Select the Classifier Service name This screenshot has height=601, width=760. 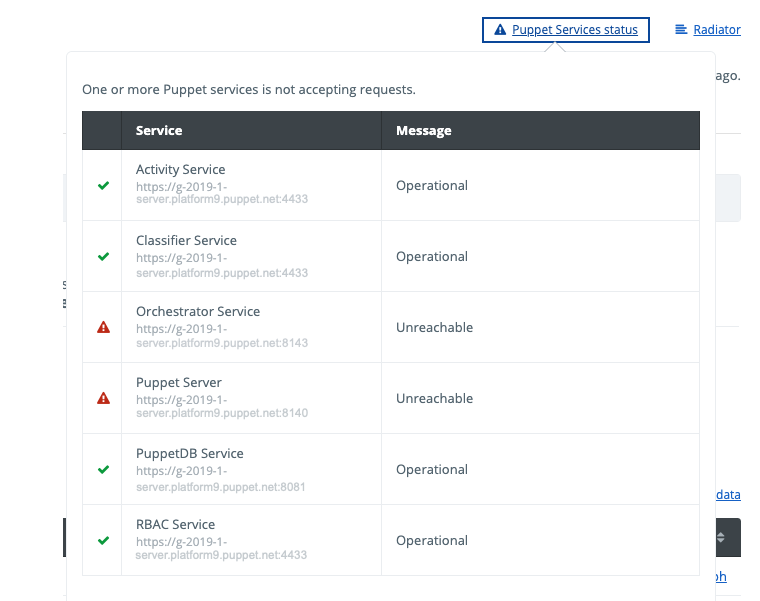186,240
